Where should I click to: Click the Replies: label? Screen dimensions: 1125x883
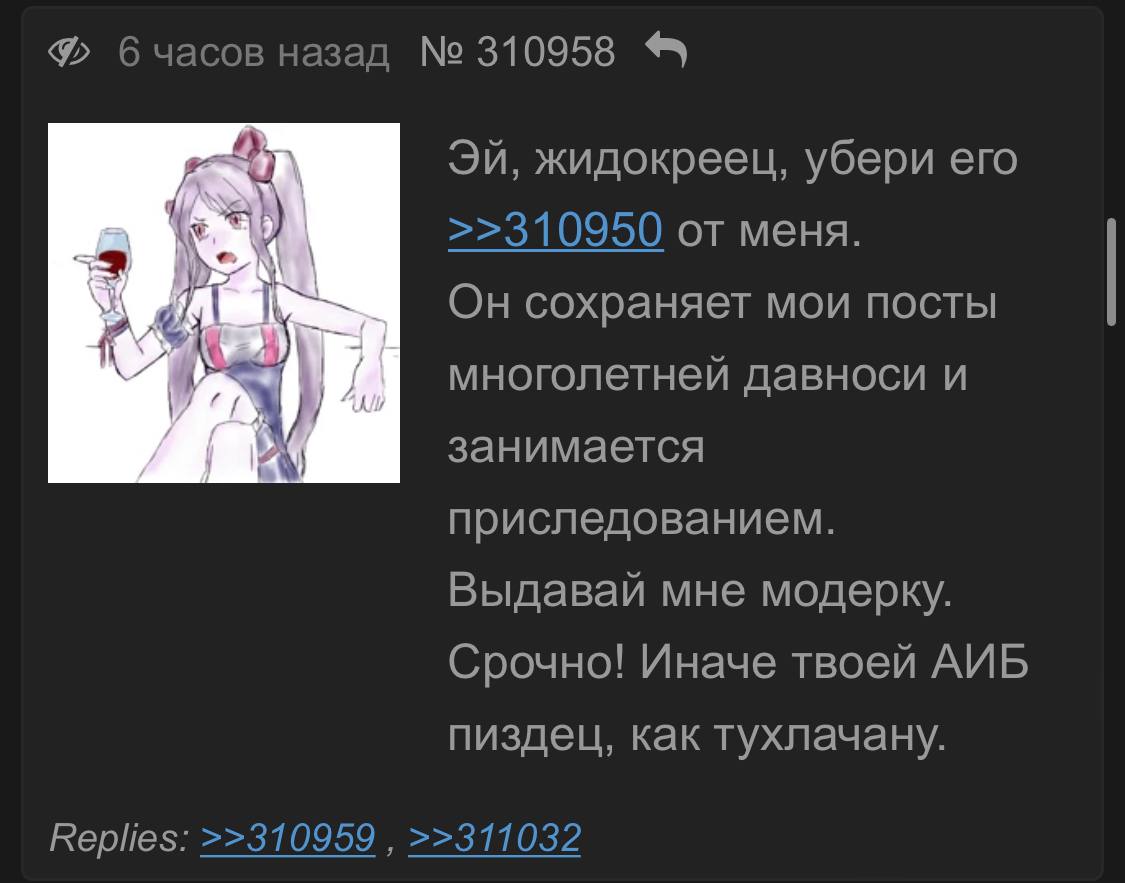pyautogui.click(x=119, y=837)
